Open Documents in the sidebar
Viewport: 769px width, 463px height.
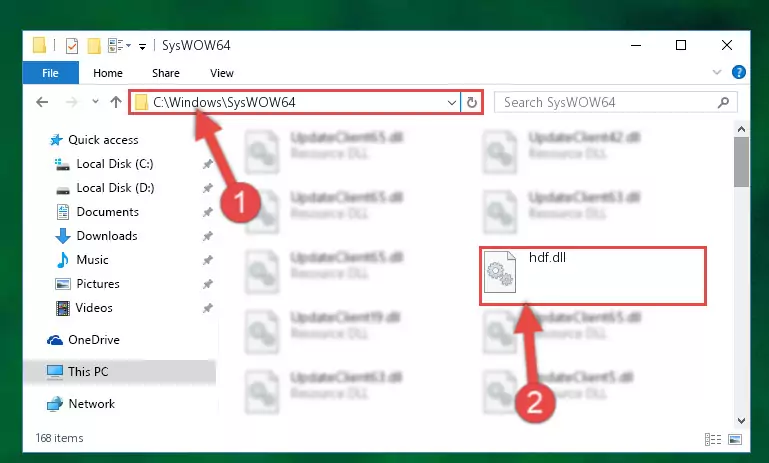[x=107, y=212]
